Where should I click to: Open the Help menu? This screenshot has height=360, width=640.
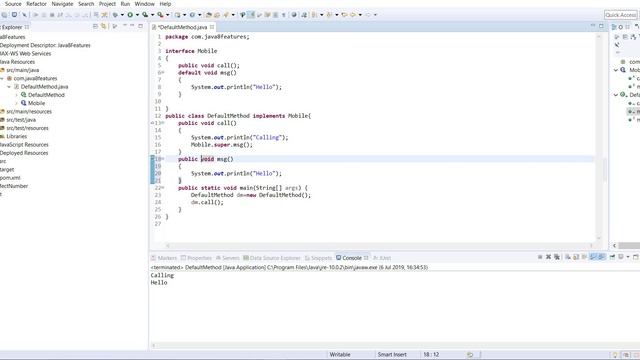(165, 4)
